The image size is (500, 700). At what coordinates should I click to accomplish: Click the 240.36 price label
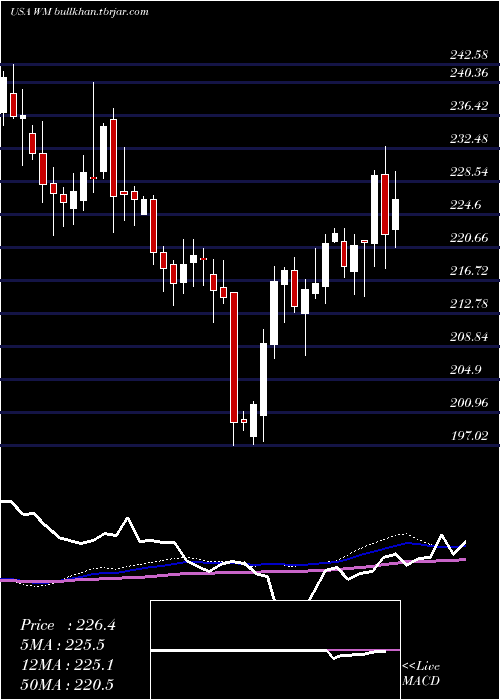pos(469,73)
